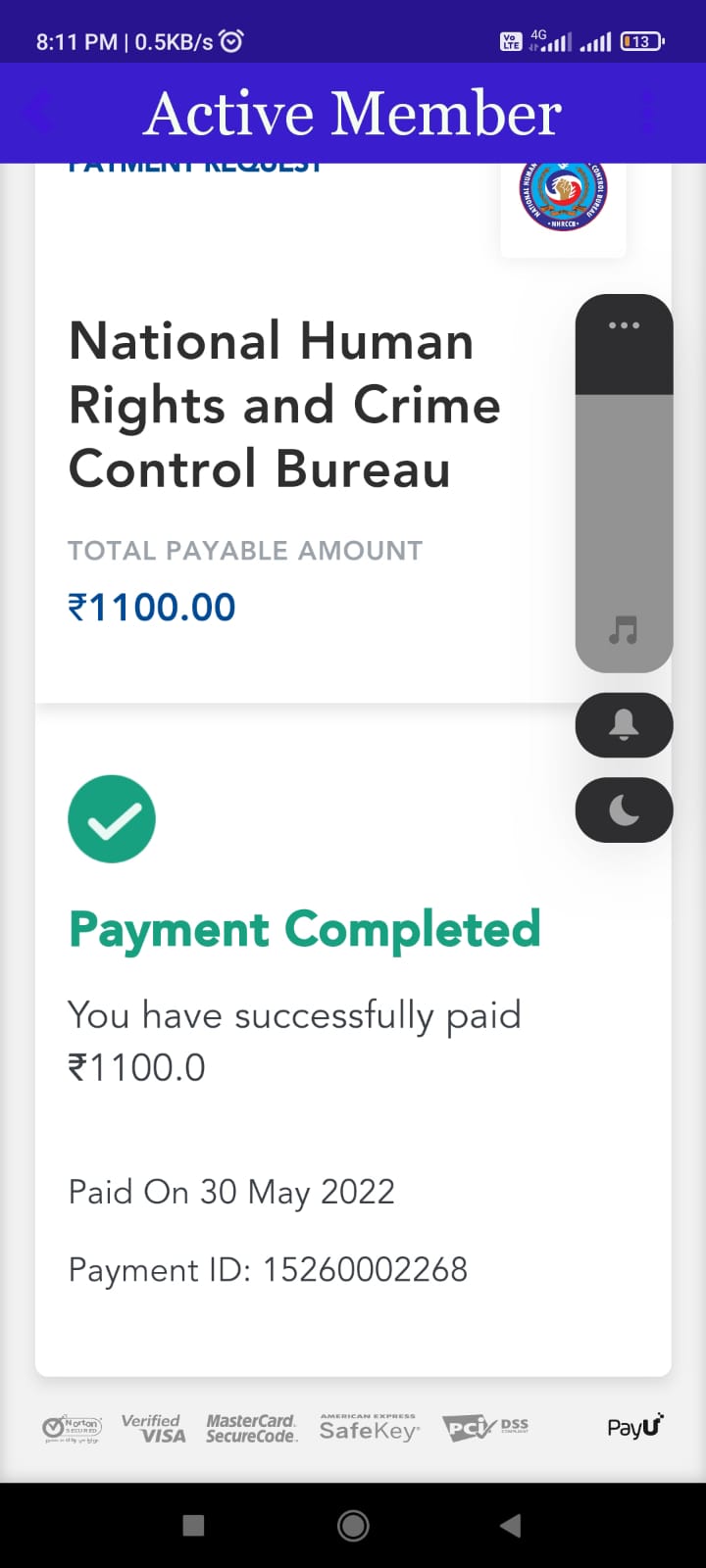Tap the Norton Secured badge
Screen dimensions: 706x1568
[x=72, y=1428]
